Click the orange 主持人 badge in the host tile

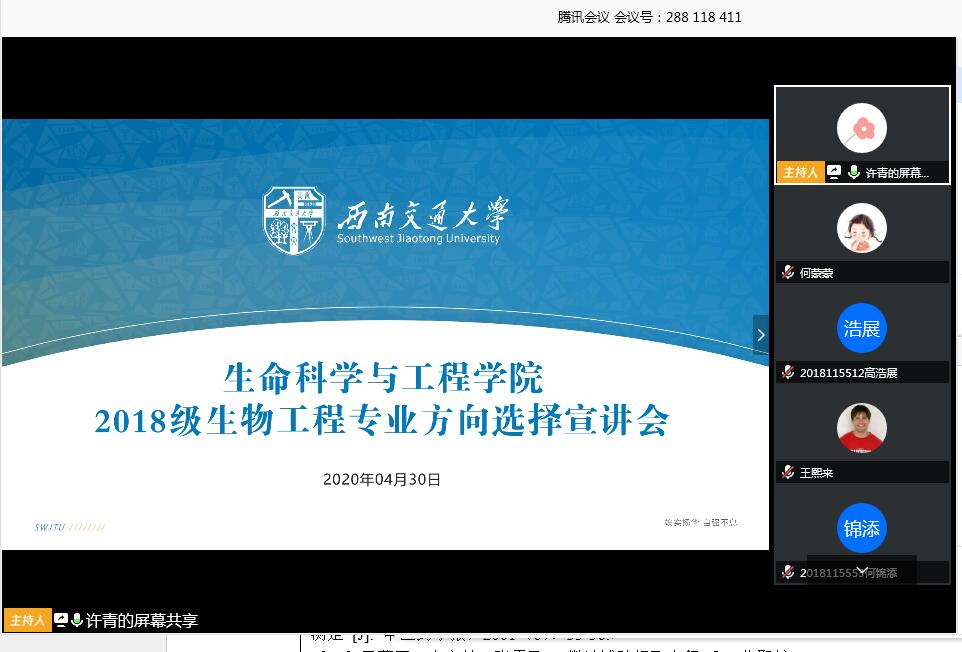[x=801, y=172]
